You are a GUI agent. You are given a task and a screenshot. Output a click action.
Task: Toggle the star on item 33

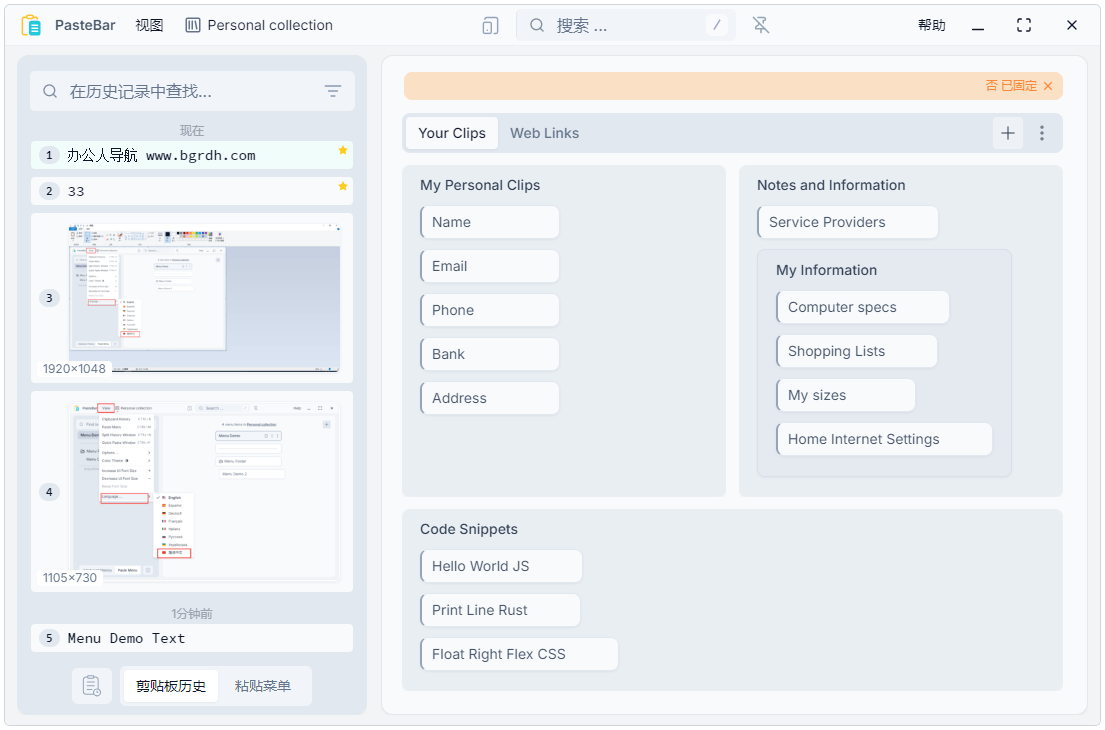pyautogui.click(x=342, y=186)
